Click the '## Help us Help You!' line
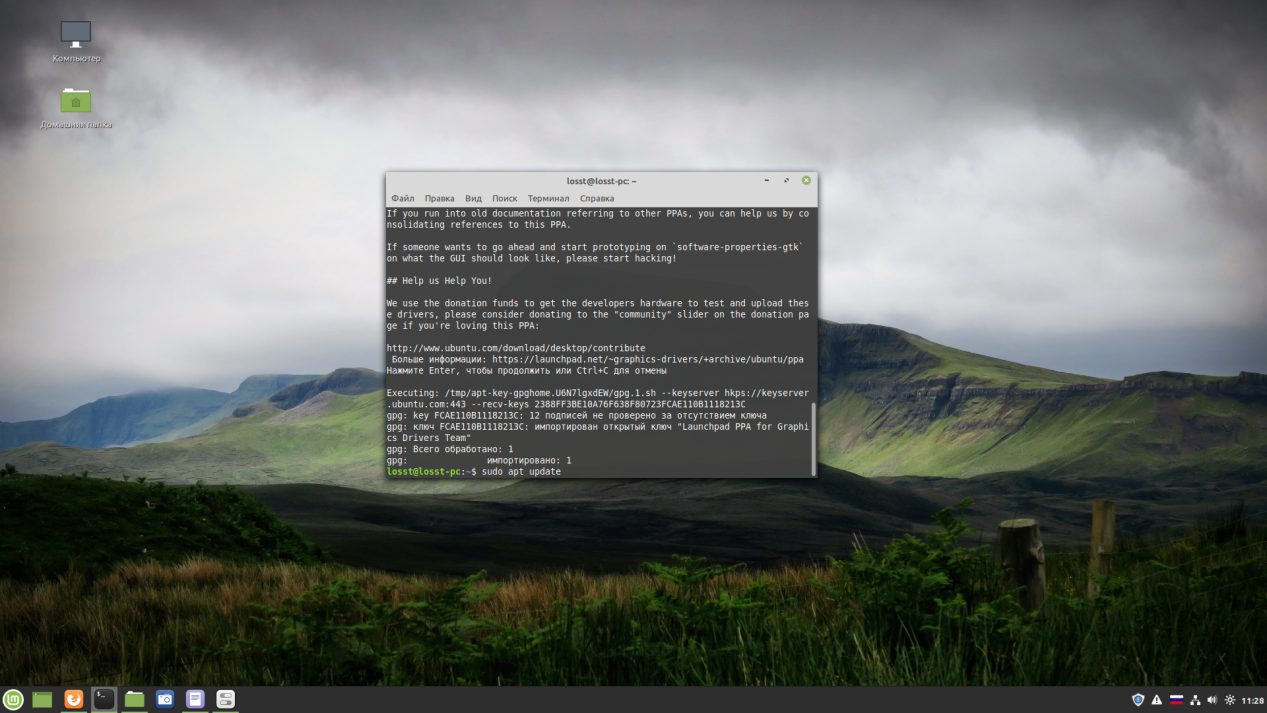Viewport: 1267px width, 713px height. click(x=439, y=281)
